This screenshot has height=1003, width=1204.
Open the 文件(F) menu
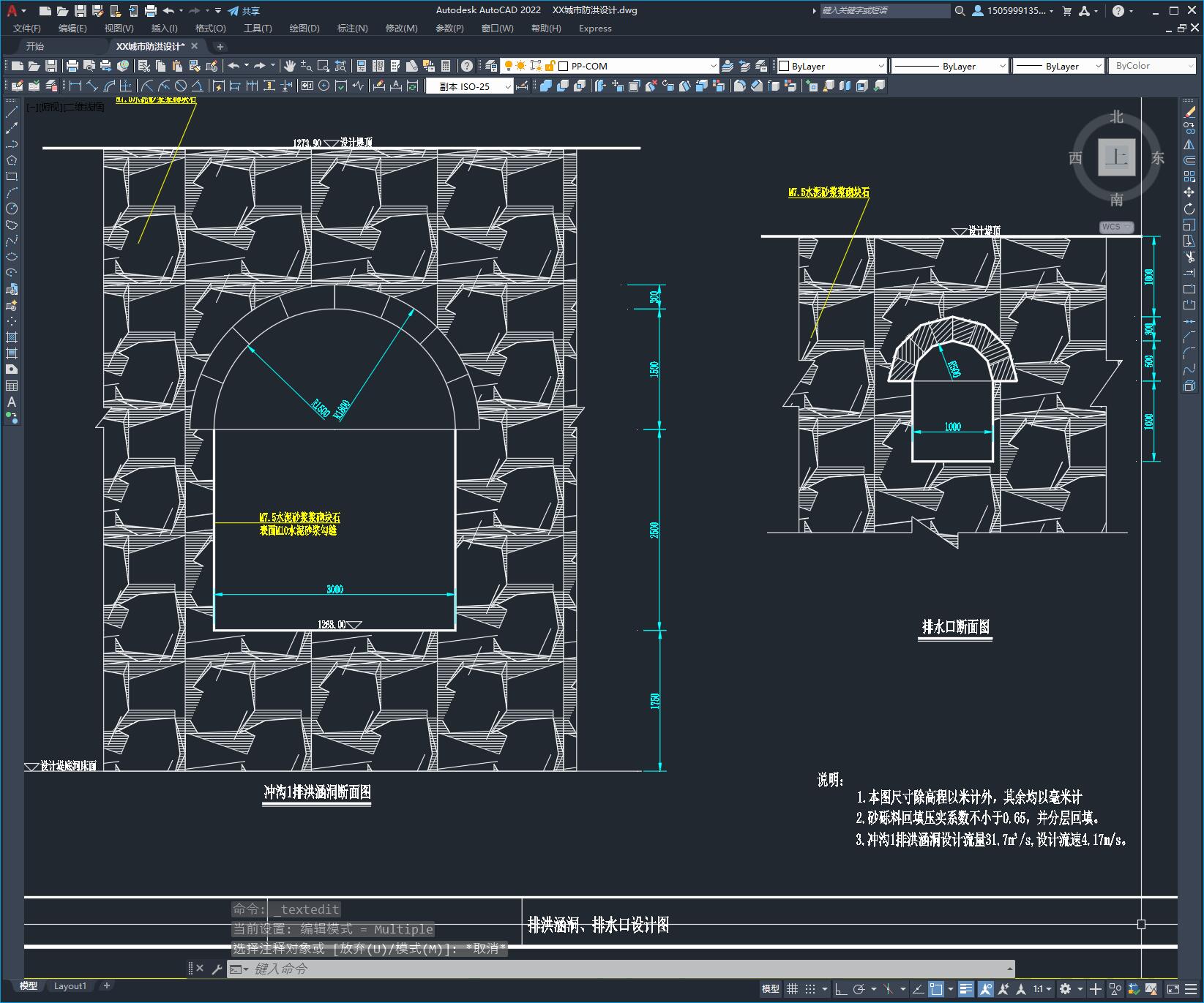click(27, 29)
